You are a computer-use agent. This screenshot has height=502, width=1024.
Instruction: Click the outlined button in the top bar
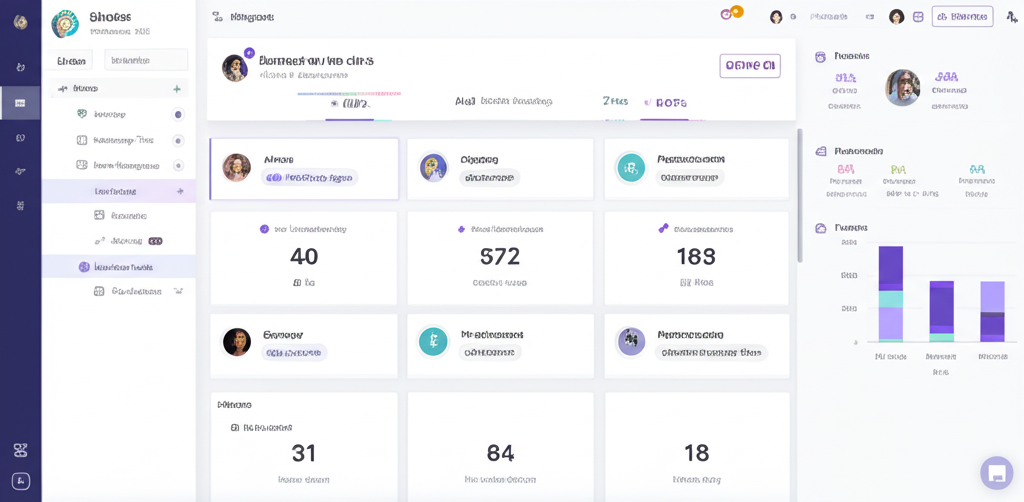962,17
